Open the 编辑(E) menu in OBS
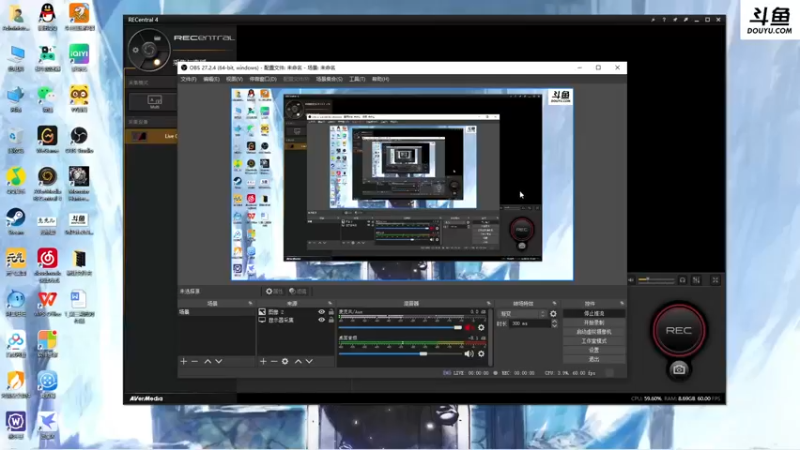Viewport: 800px width, 450px height. pos(211,79)
